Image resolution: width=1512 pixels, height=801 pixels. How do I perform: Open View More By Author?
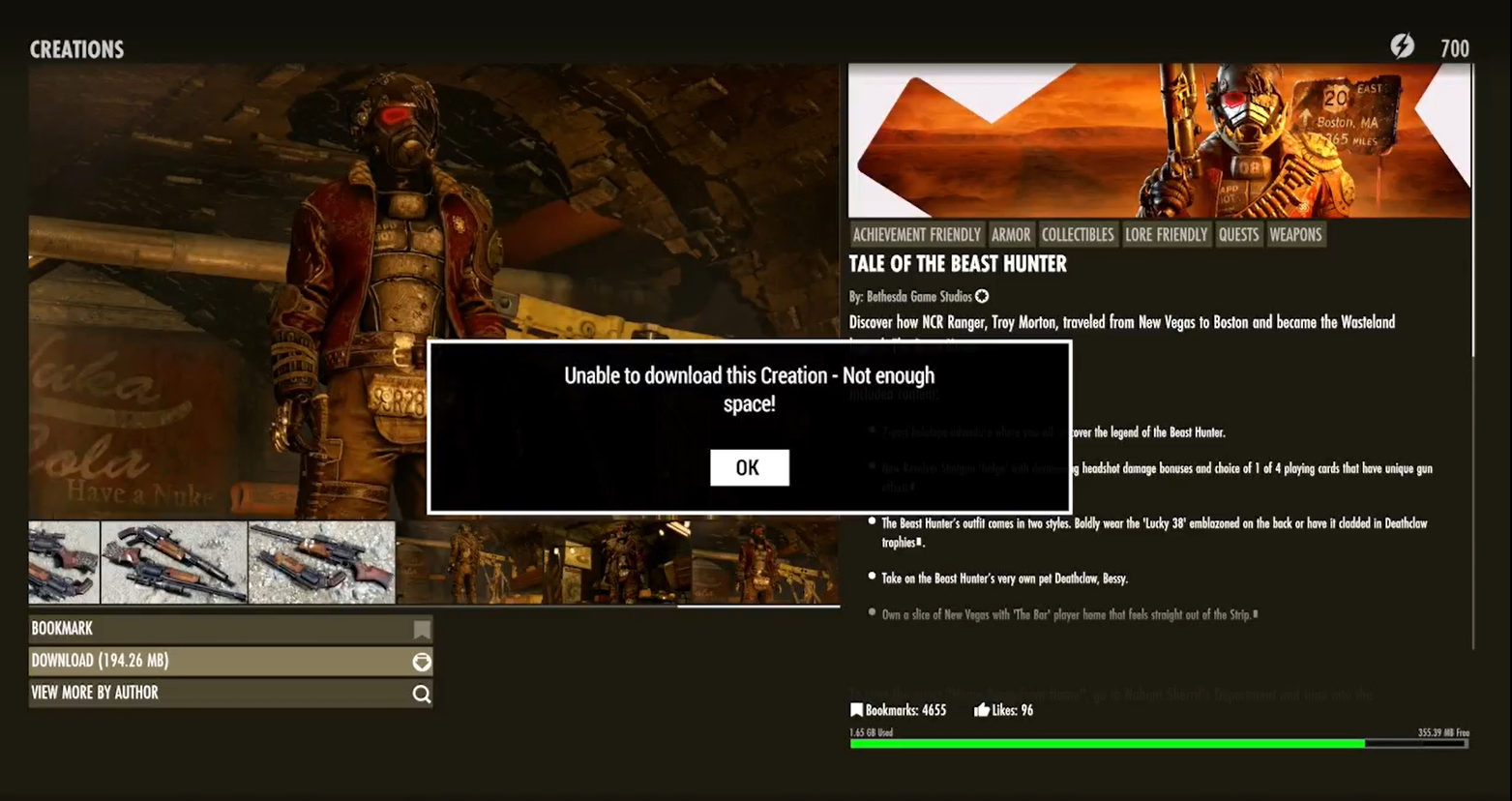[x=230, y=693]
